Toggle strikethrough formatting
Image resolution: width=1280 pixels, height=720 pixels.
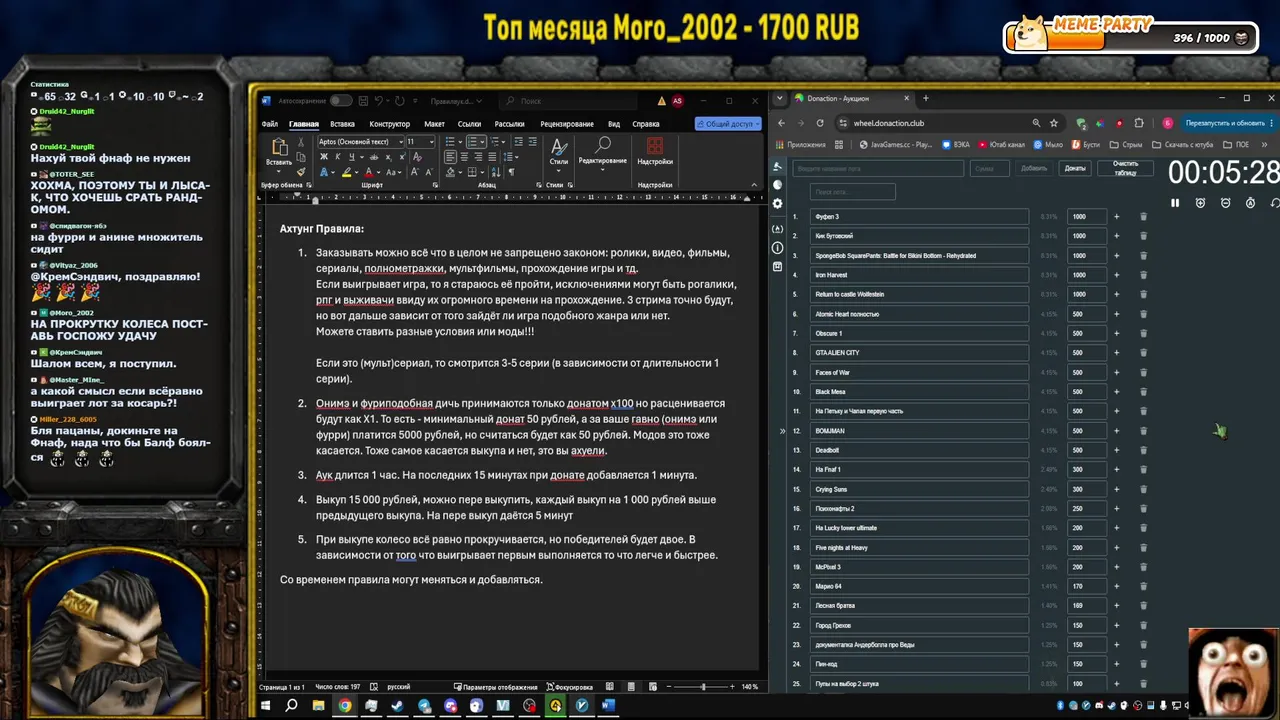point(374,157)
